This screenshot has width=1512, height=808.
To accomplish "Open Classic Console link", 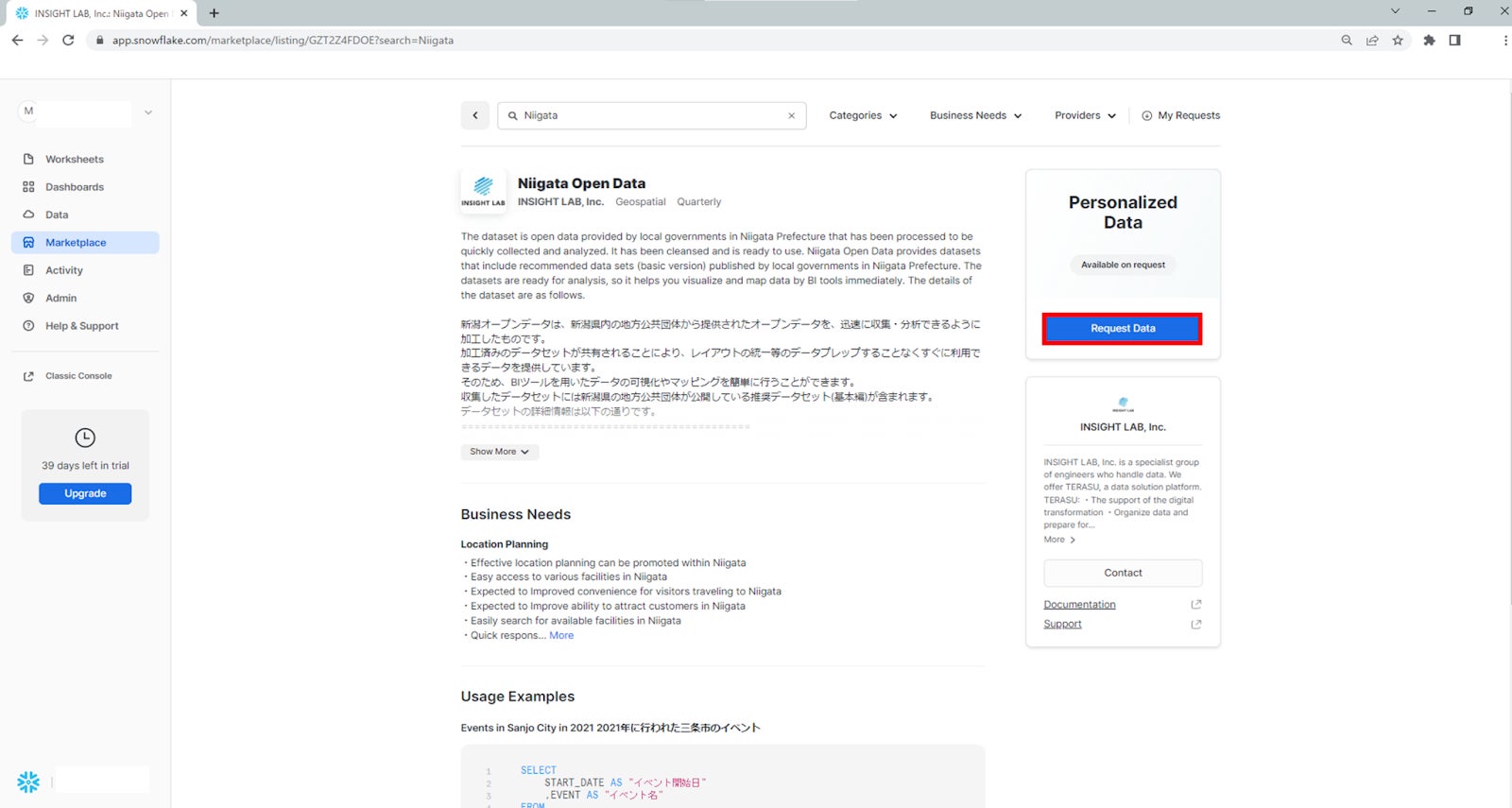I will [x=78, y=376].
